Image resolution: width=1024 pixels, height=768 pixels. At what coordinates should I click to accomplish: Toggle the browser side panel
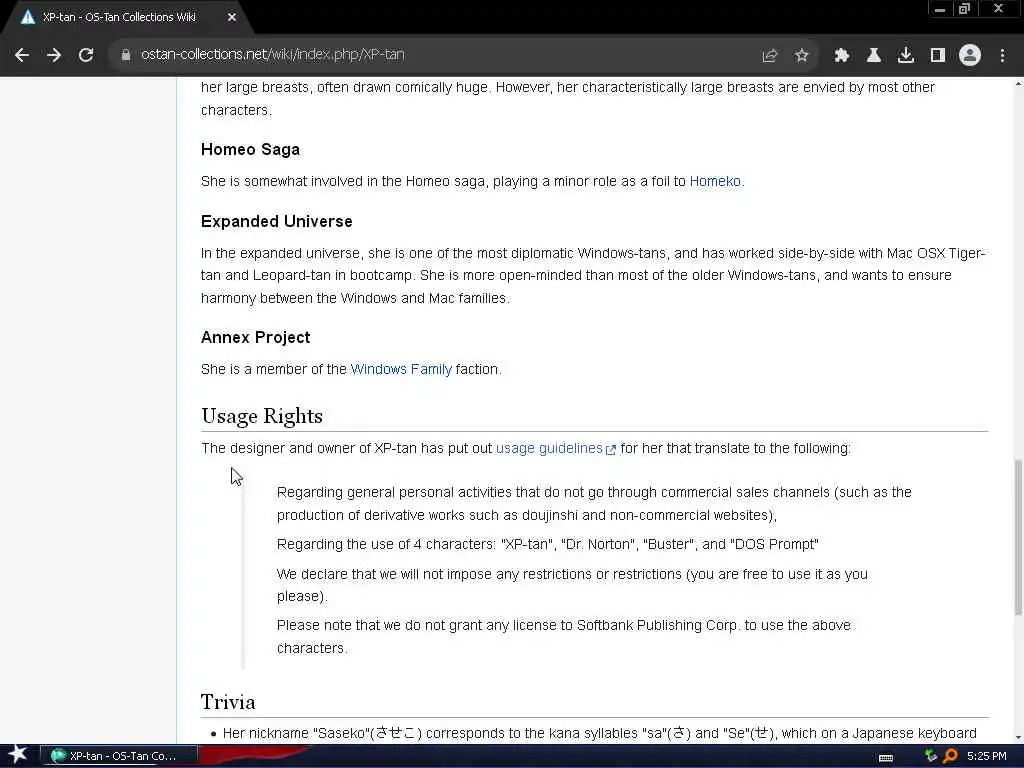point(938,56)
